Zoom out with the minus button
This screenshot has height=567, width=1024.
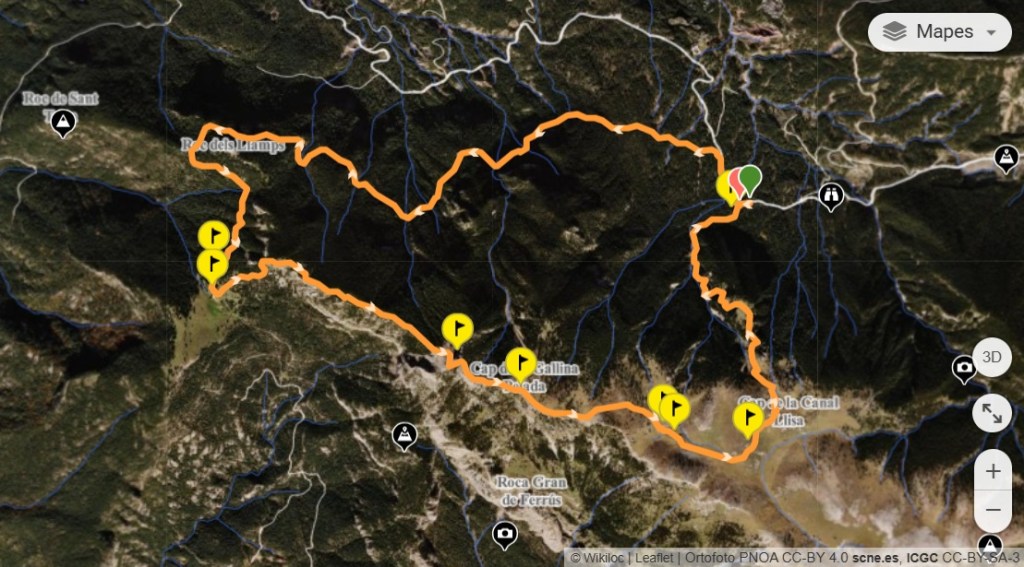[x=993, y=511]
